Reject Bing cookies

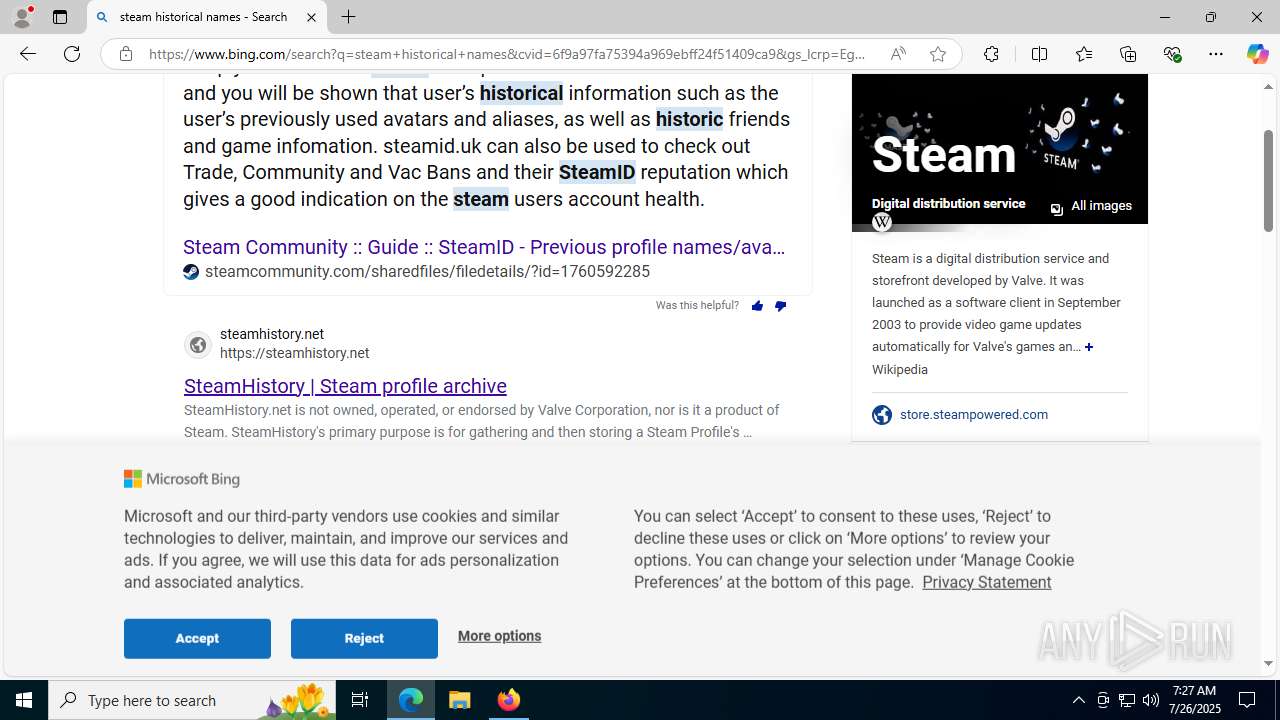[x=364, y=638]
